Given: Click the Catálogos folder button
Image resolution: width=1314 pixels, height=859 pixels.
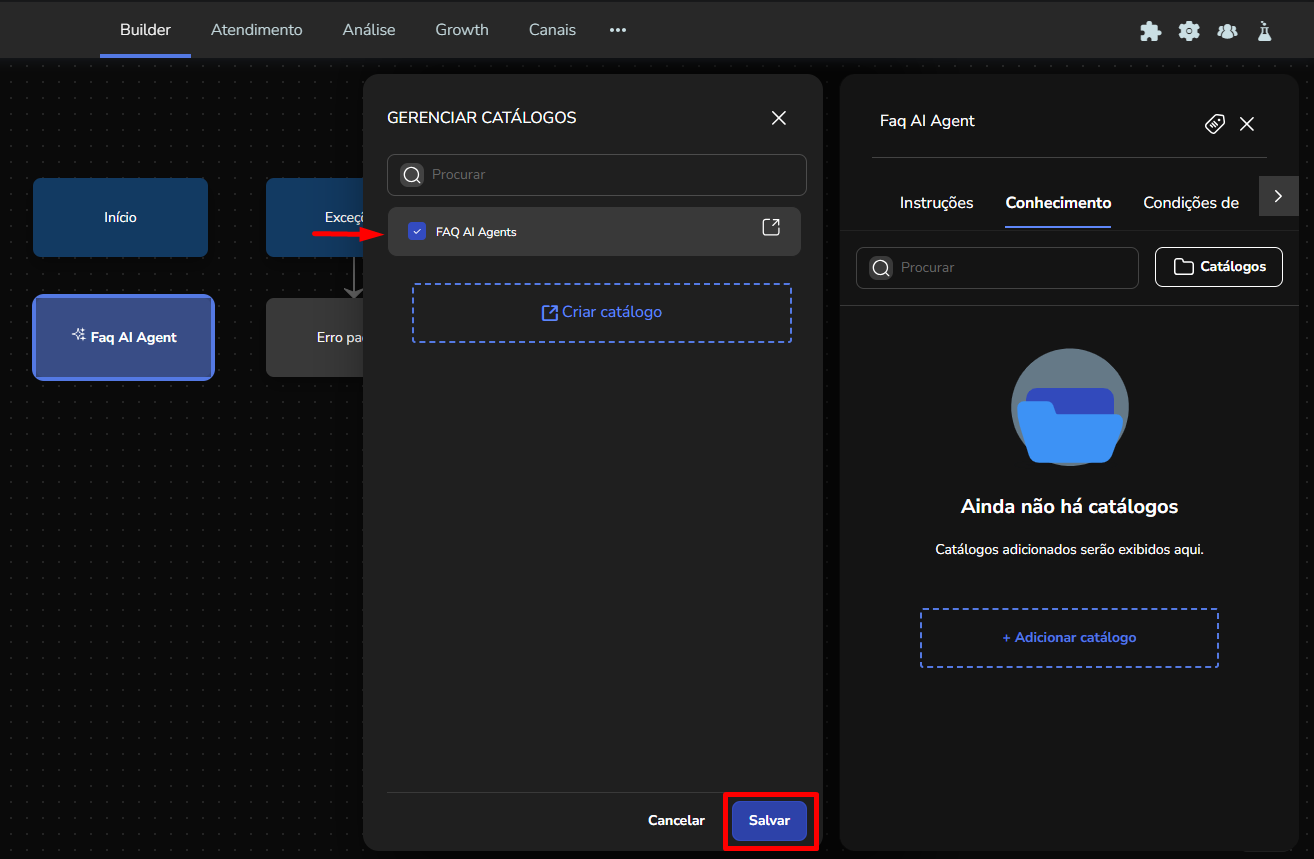Looking at the screenshot, I should coord(1218,267).
